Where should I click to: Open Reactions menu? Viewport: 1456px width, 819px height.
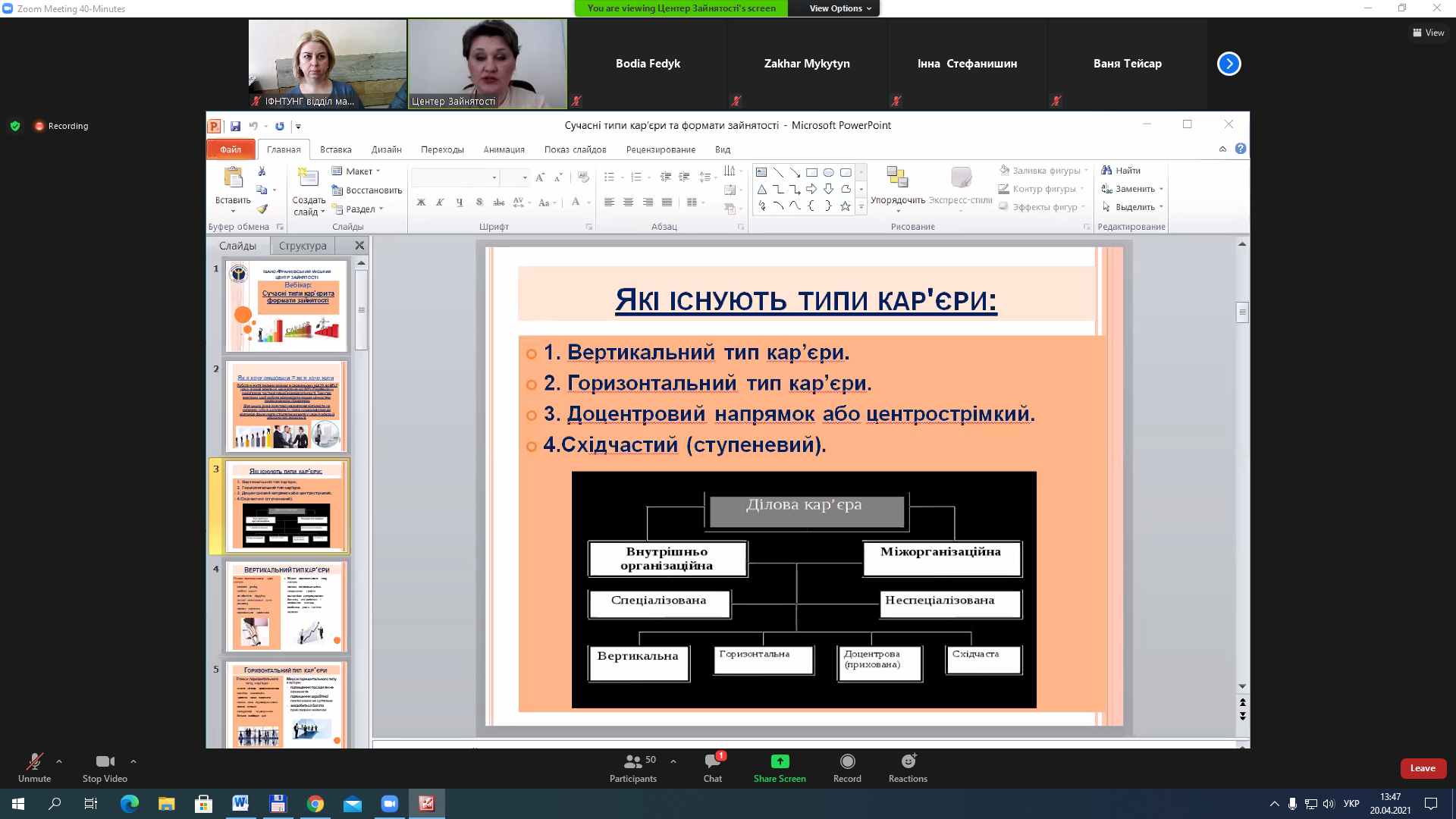(908, 767)
